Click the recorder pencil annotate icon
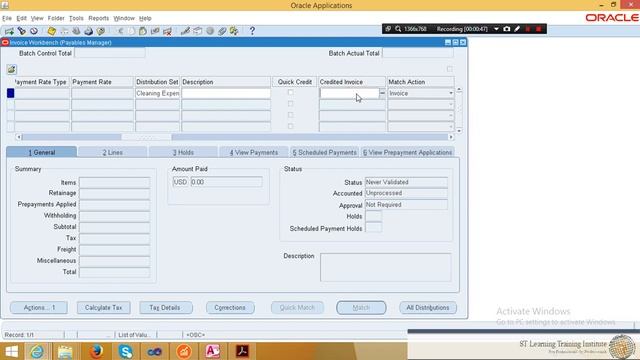This screenshot has height=360, width=640. point(517,29)
